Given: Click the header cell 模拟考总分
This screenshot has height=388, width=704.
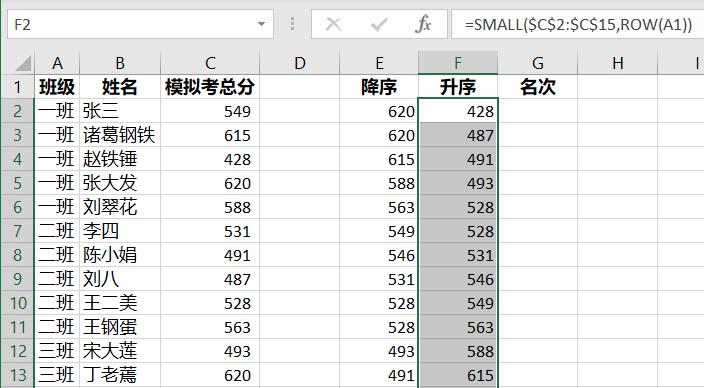Looking at the screenshot, I should click(x=210, y=87).
